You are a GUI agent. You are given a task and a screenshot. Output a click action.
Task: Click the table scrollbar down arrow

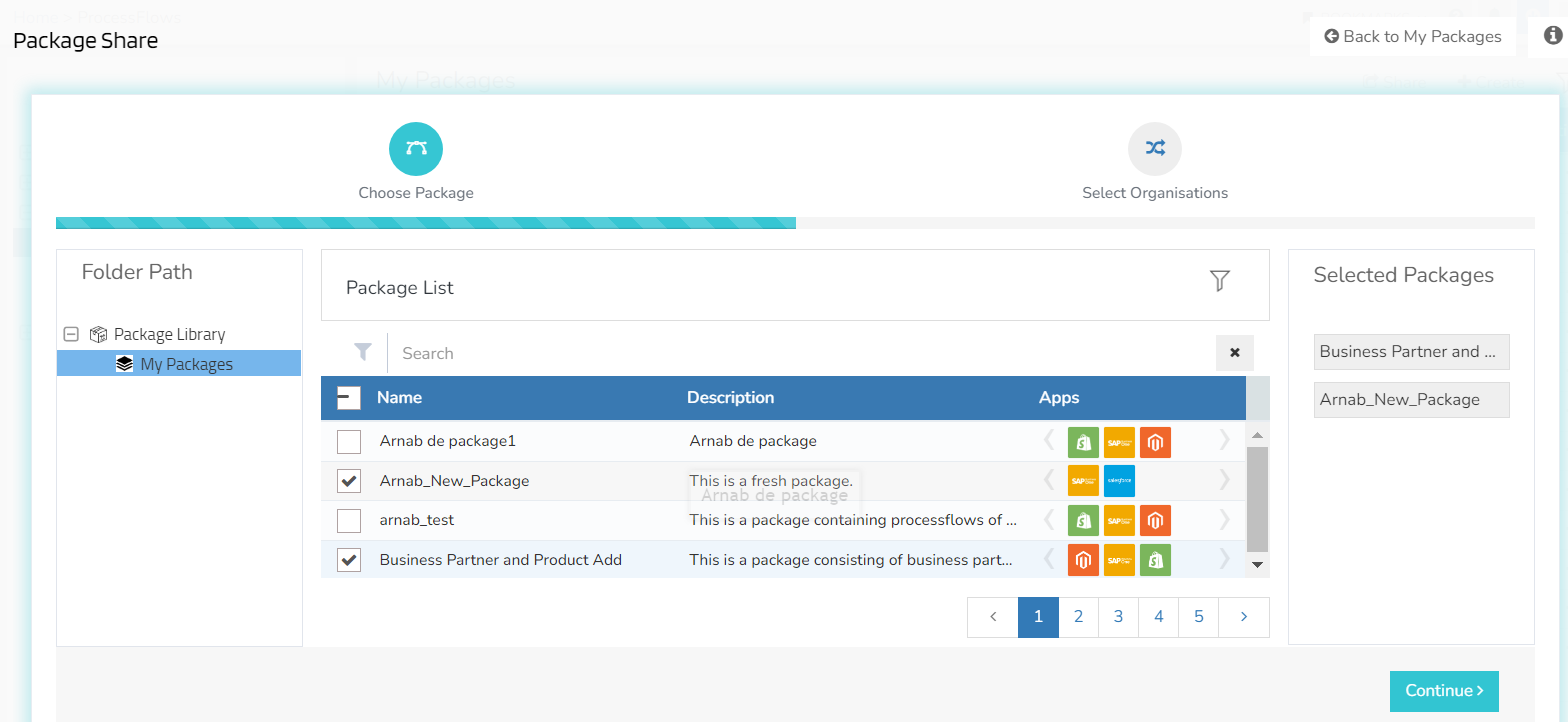click(x=1258, y=566)
